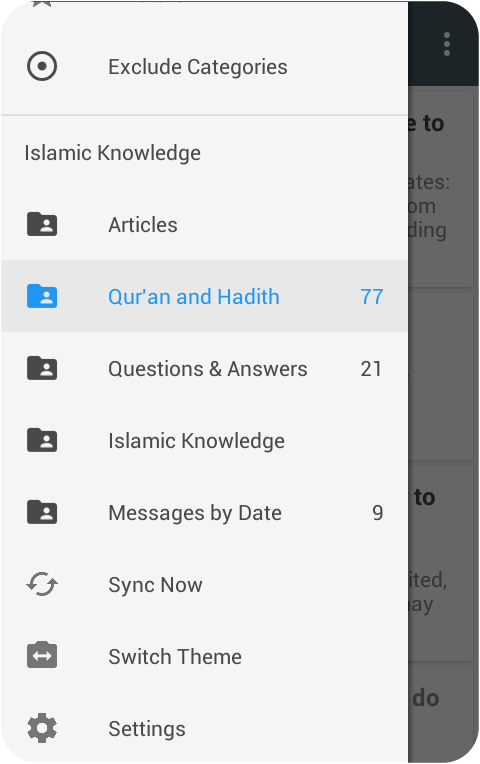Click the Questions & Answers folder icon

tap(42, 368)
